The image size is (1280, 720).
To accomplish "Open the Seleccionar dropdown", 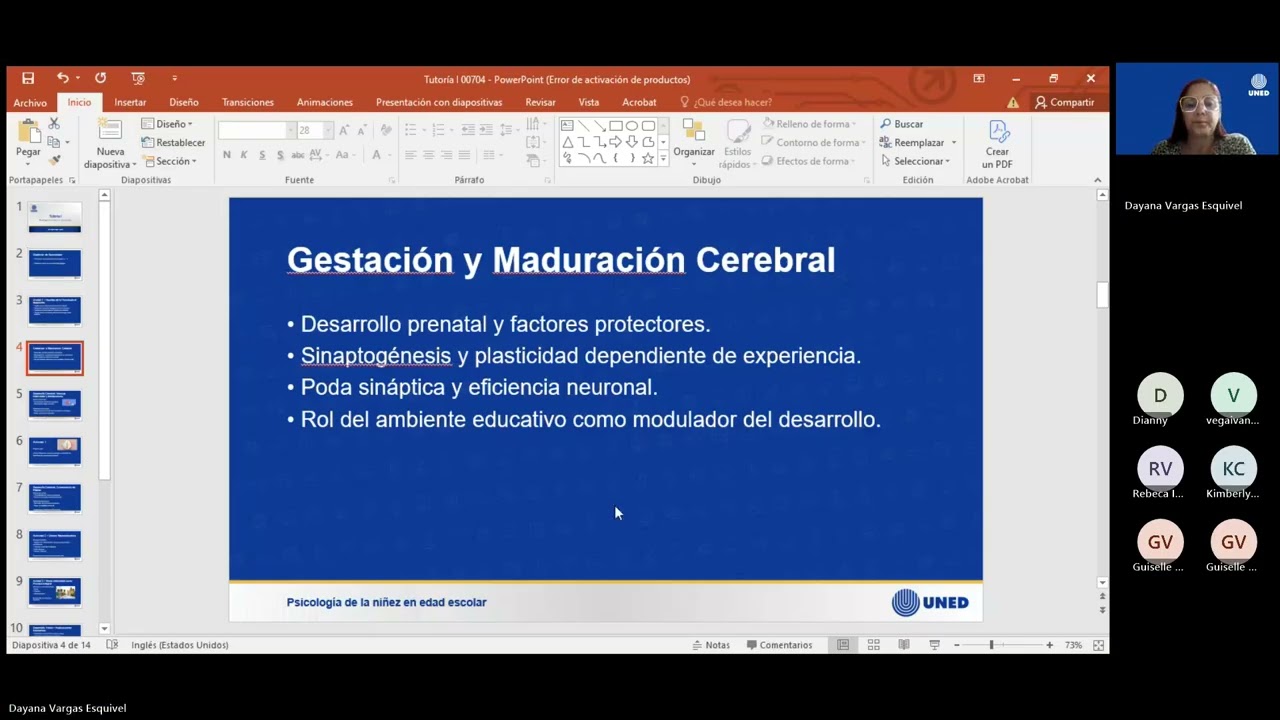I will 914,161.
